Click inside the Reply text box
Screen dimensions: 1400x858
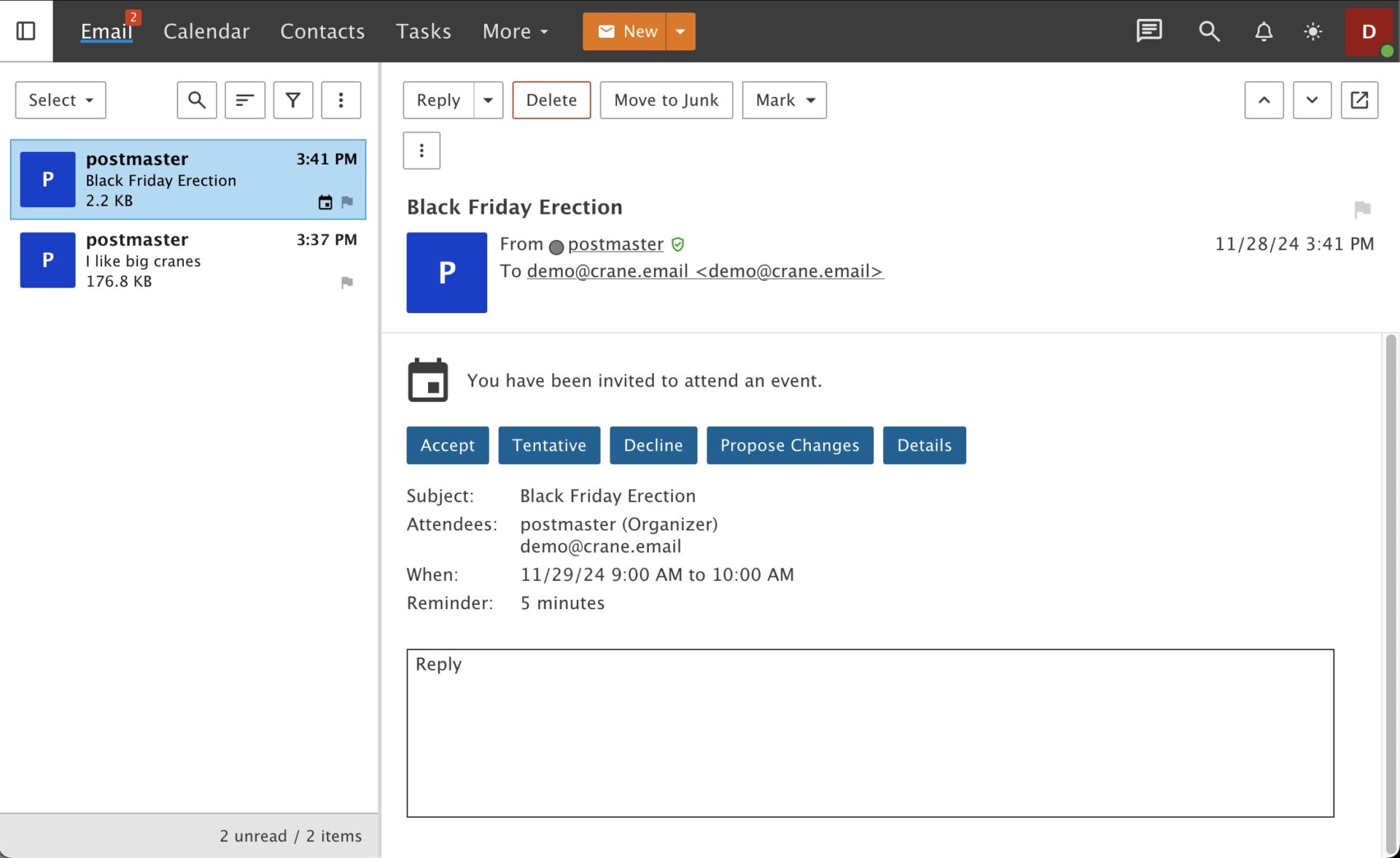tap(869, 733)
